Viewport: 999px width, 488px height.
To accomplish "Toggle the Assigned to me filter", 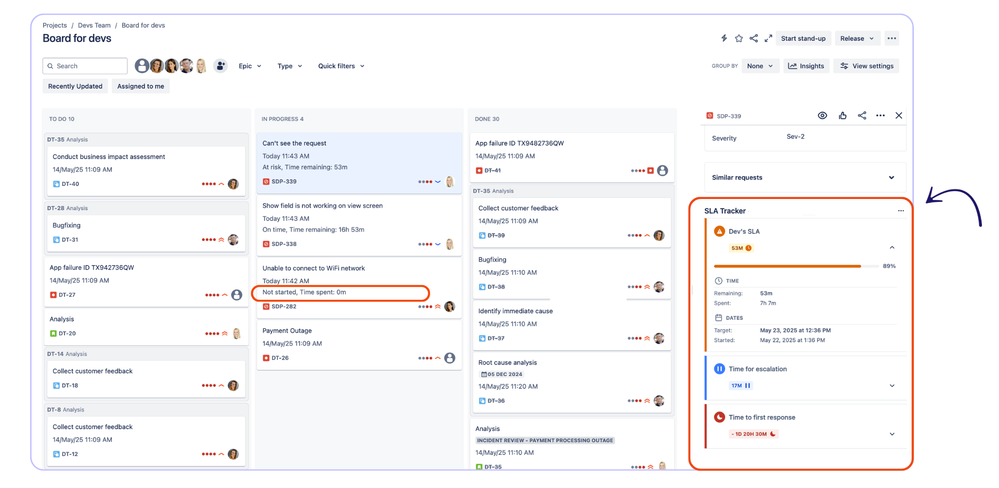I will click(141, 86).
